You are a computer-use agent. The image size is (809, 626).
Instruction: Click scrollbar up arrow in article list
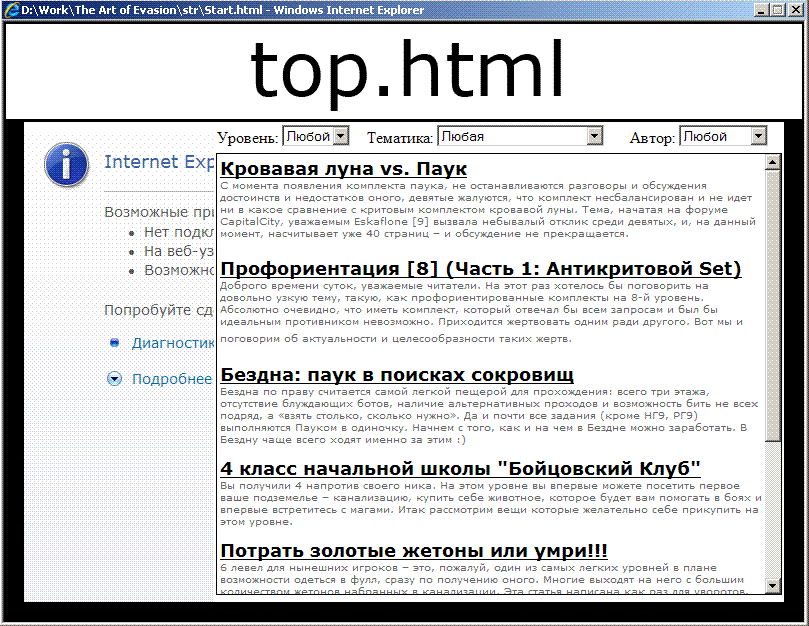click(772, 163)
